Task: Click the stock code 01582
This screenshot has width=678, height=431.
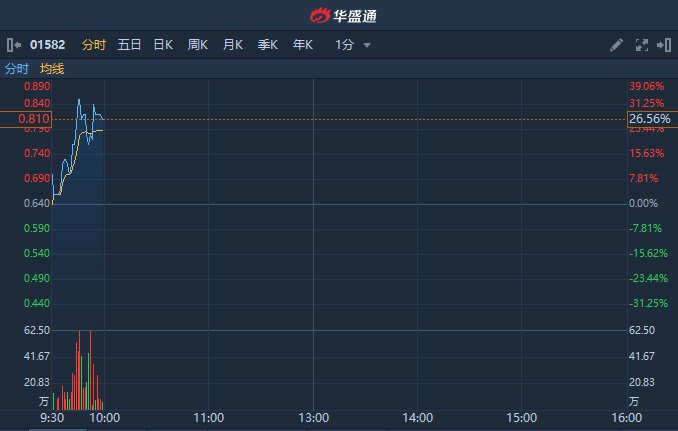Action: (x=48, y=45)
